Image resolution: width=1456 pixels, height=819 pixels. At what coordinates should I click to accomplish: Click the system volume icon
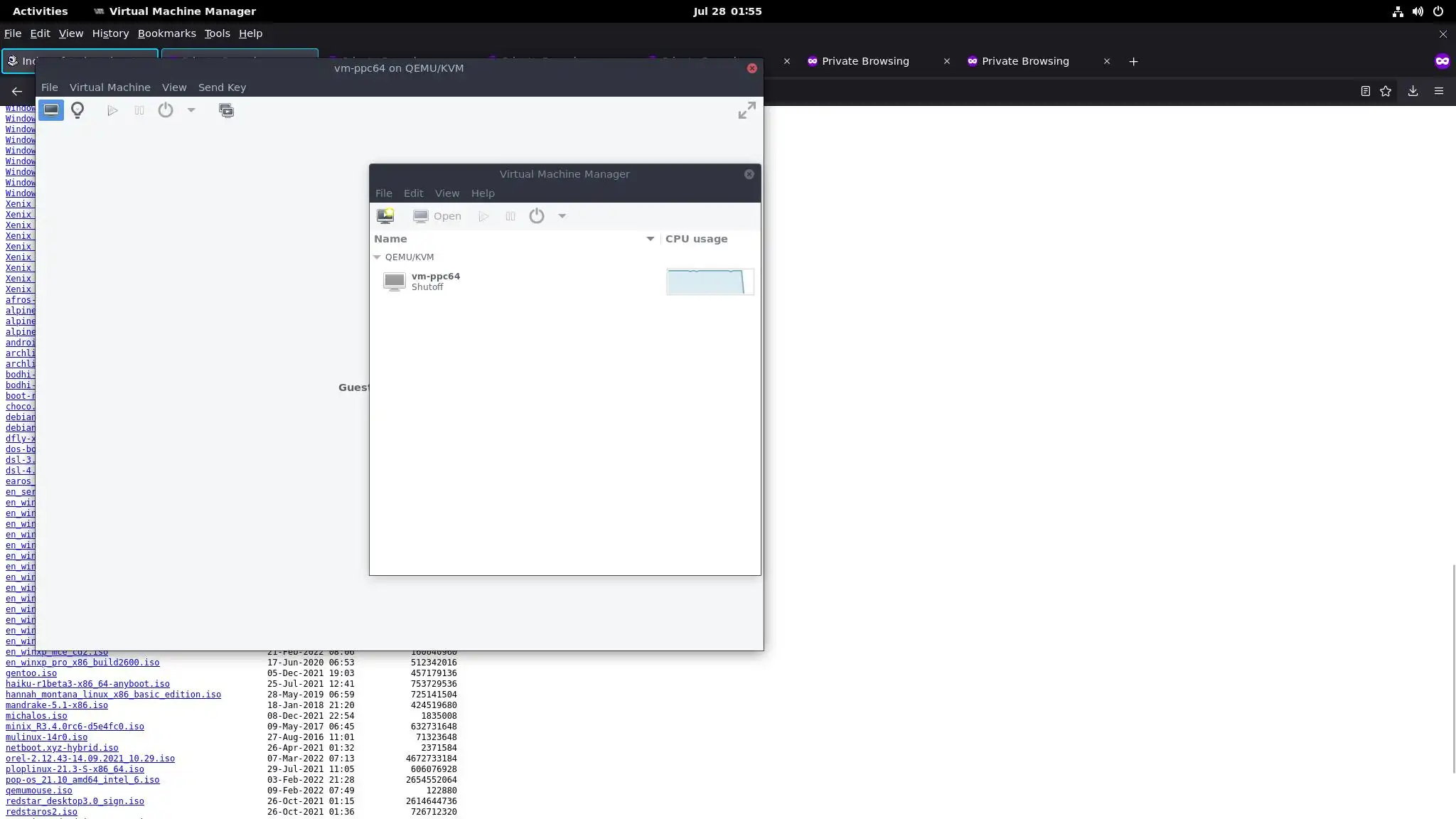point(1418,11)
